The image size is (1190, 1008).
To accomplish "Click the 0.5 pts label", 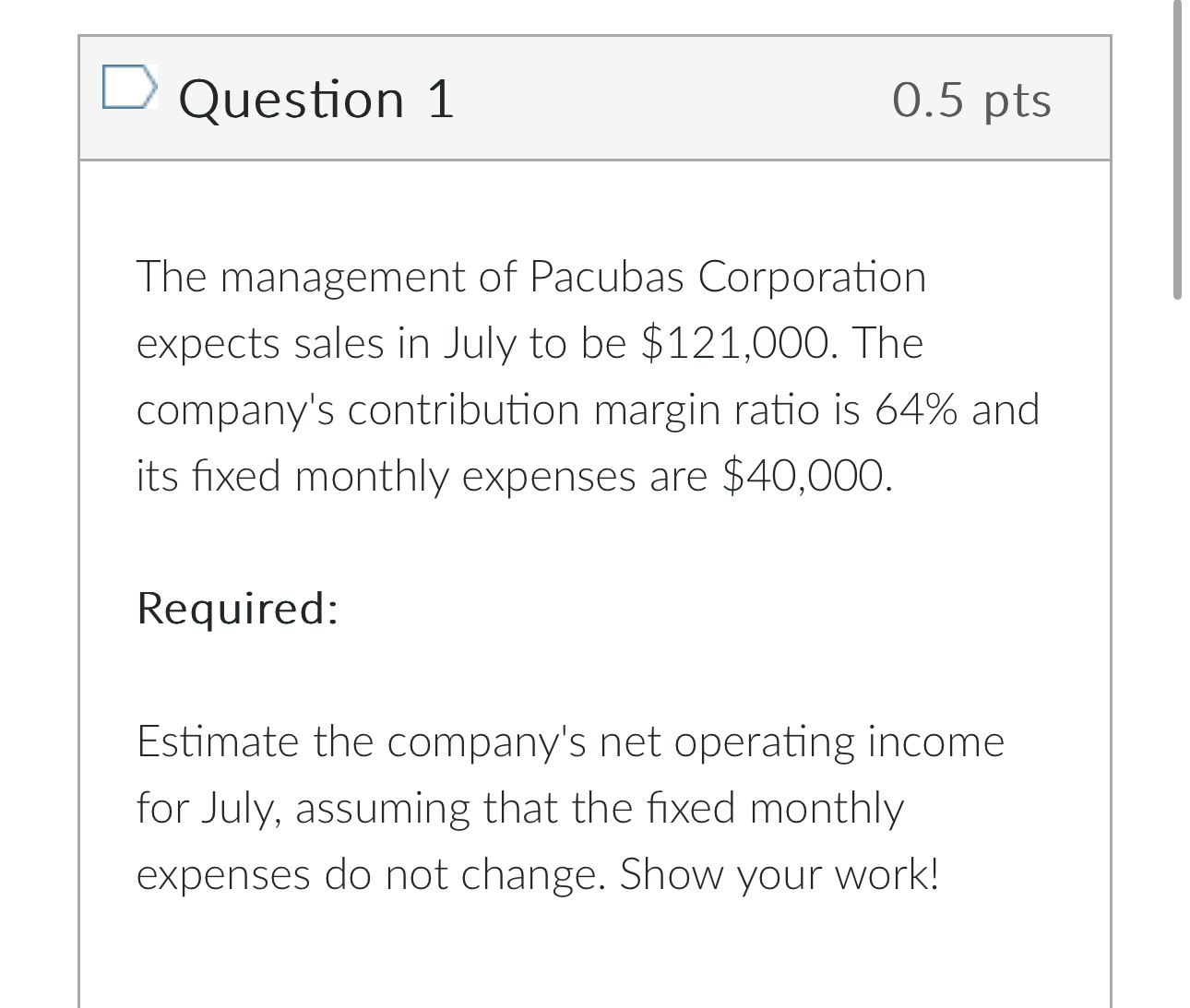I will pyautogui.click(x=970, y=101).
